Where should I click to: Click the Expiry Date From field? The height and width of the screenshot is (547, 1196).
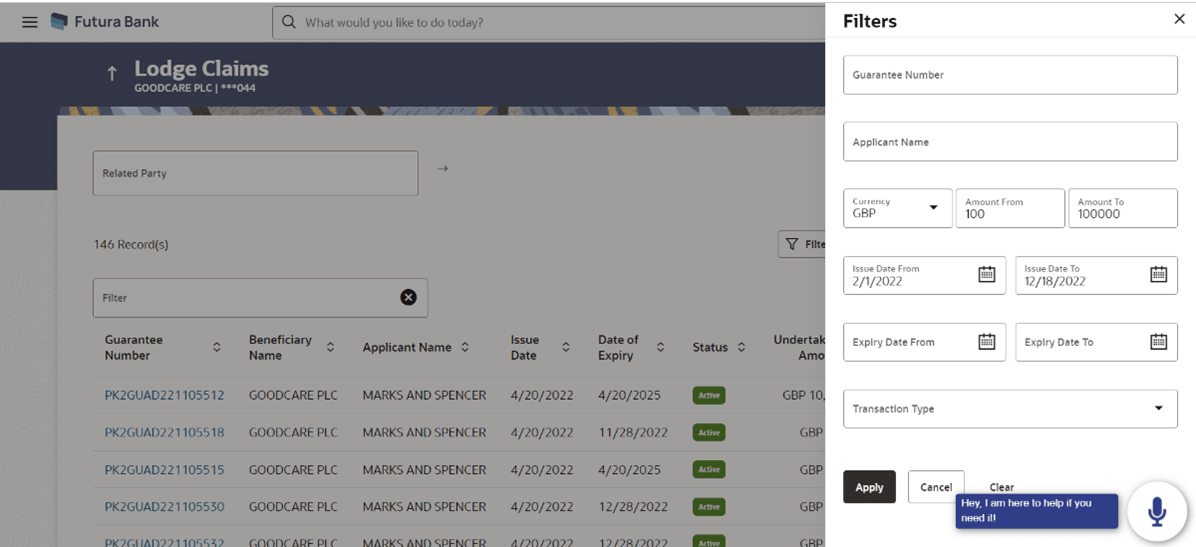(x=924, y=342)
